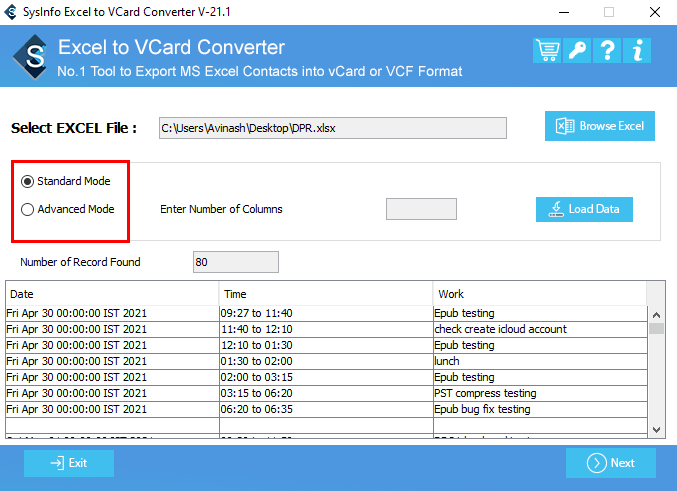Show the info about icon
This screenshot has height=491, width=677.
637,51
